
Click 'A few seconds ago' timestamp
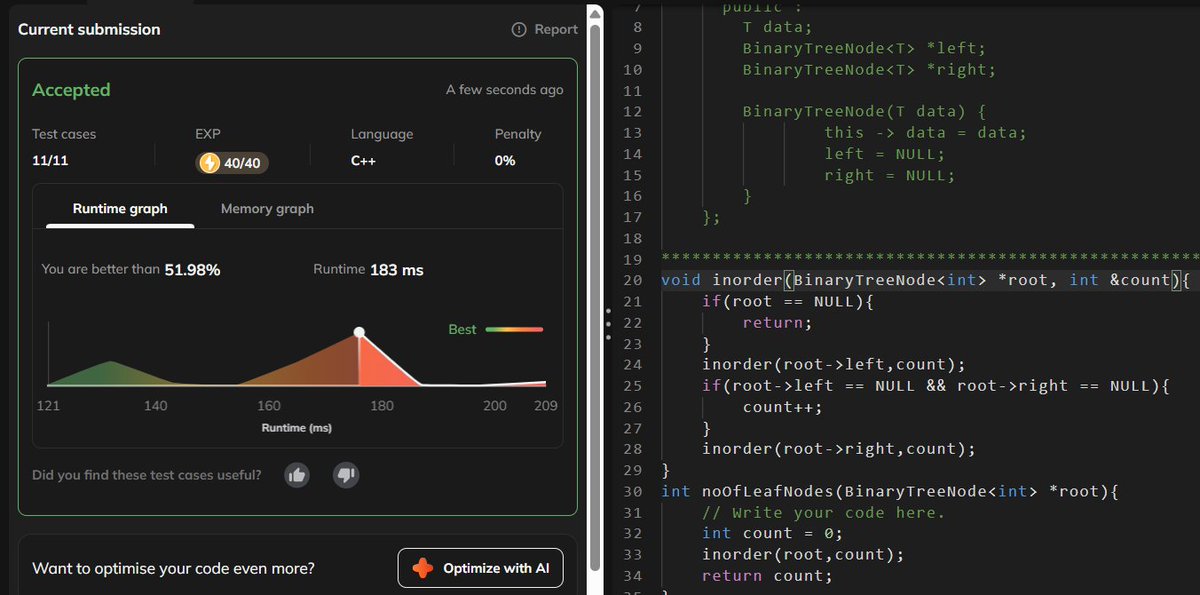click(504, 90)
